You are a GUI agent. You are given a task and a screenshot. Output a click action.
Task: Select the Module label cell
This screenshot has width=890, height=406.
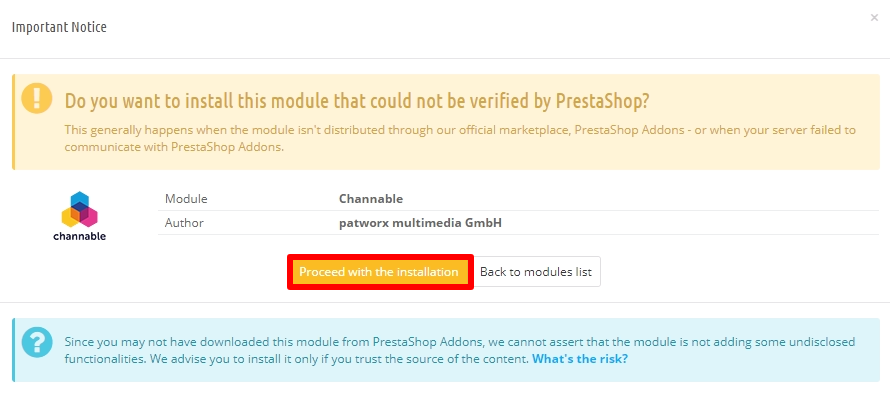(186, 199)
